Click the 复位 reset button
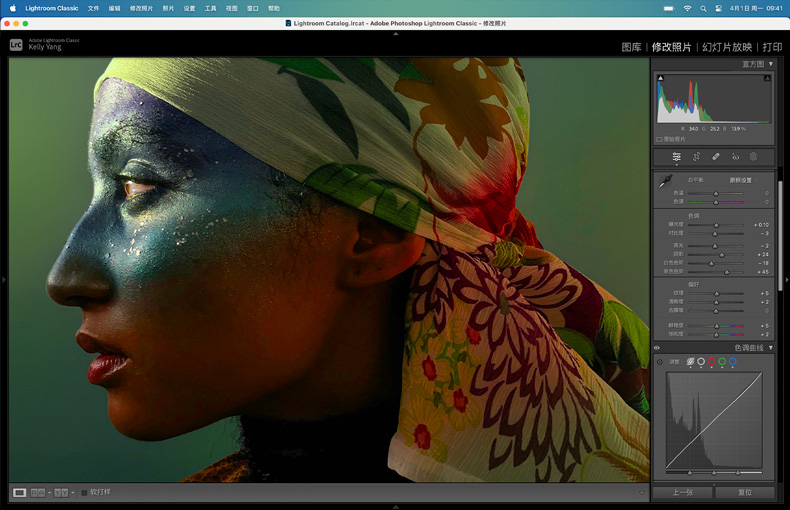The width and height of the screenshot is (790, 510). tap(745, 492)
